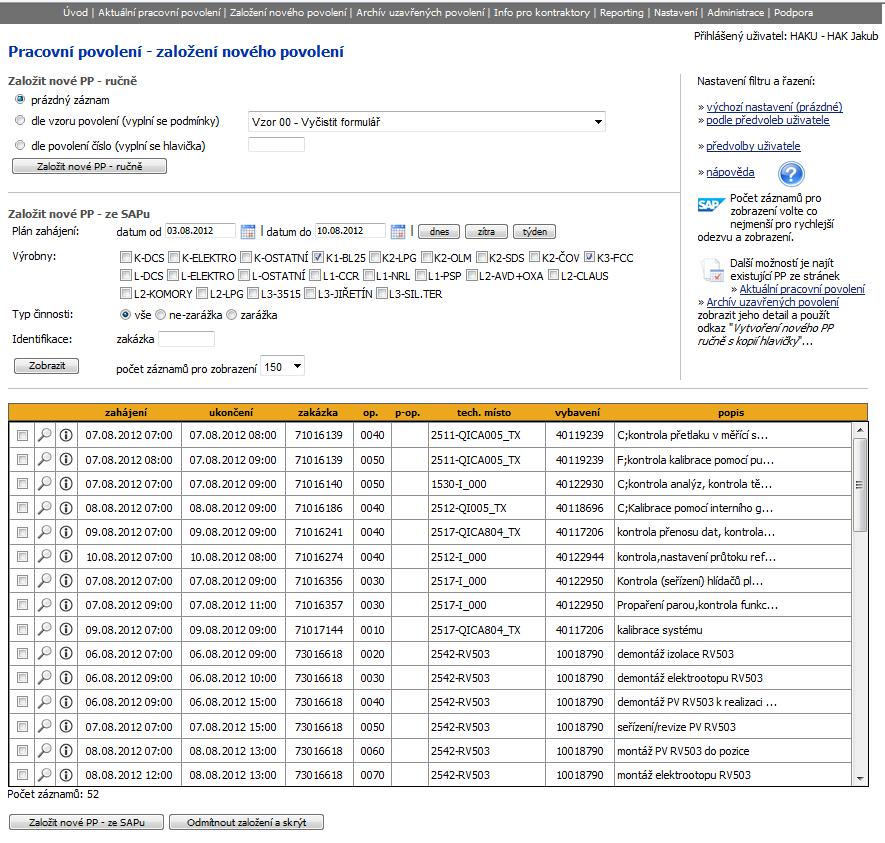
Task: Click in the zakázka input field
Action: pyautogui.click(x=186, y=339)
